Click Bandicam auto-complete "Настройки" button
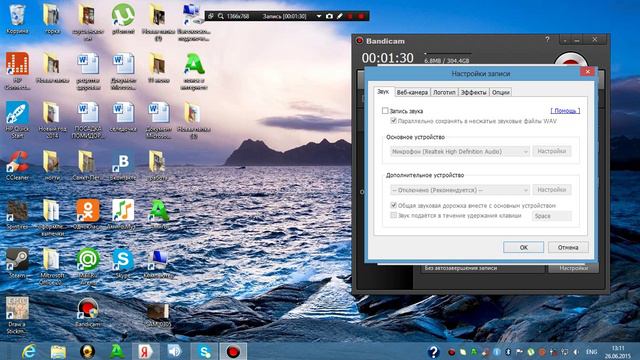This screenshot has width=640, height=360. [573, 268]
